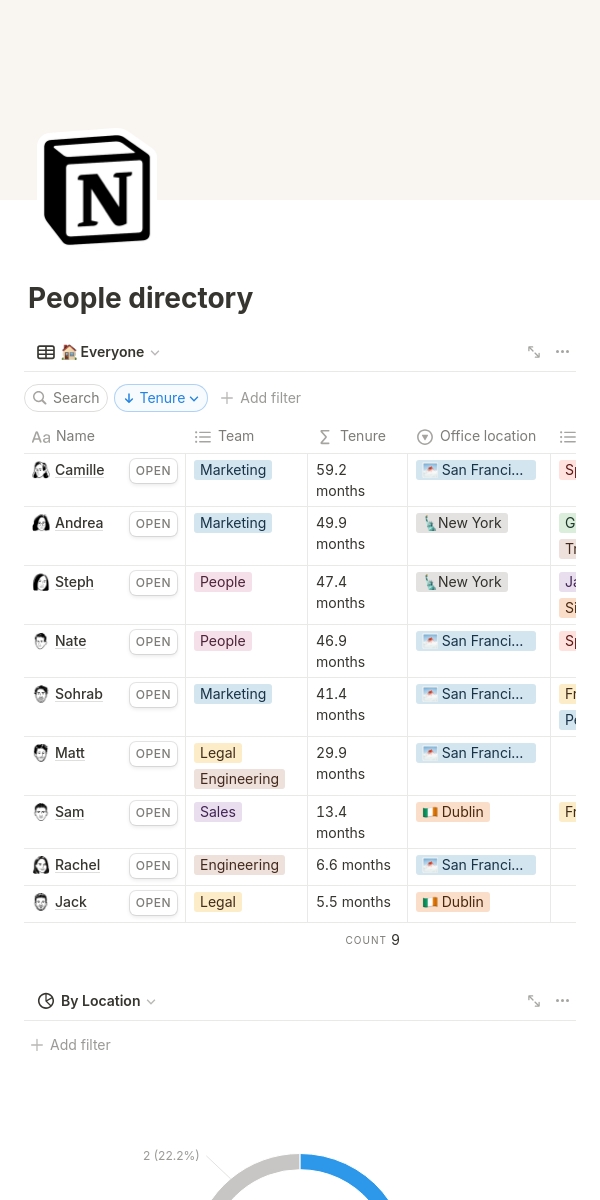Click the list icon on the Team column
The height and width of the screenshot is (1200, 600).
[203, 437]
